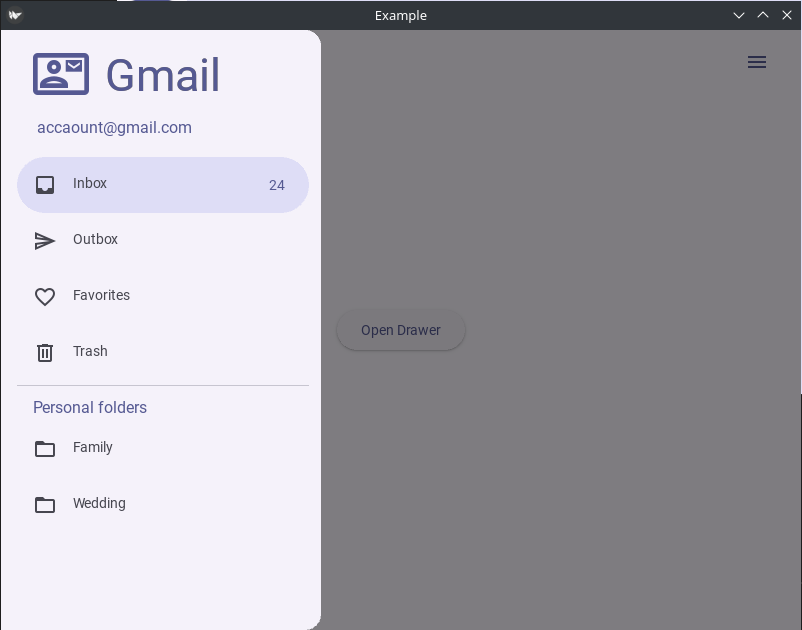Click the Personal folders heading
802x630 pixels.
pos(90,407)
